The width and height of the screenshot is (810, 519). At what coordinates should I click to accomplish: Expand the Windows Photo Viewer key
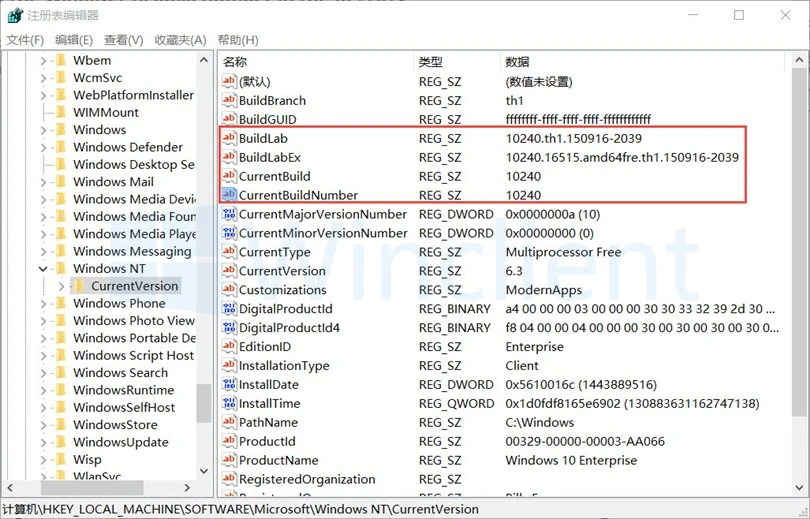pyautogui.click(x=43, y=321)
